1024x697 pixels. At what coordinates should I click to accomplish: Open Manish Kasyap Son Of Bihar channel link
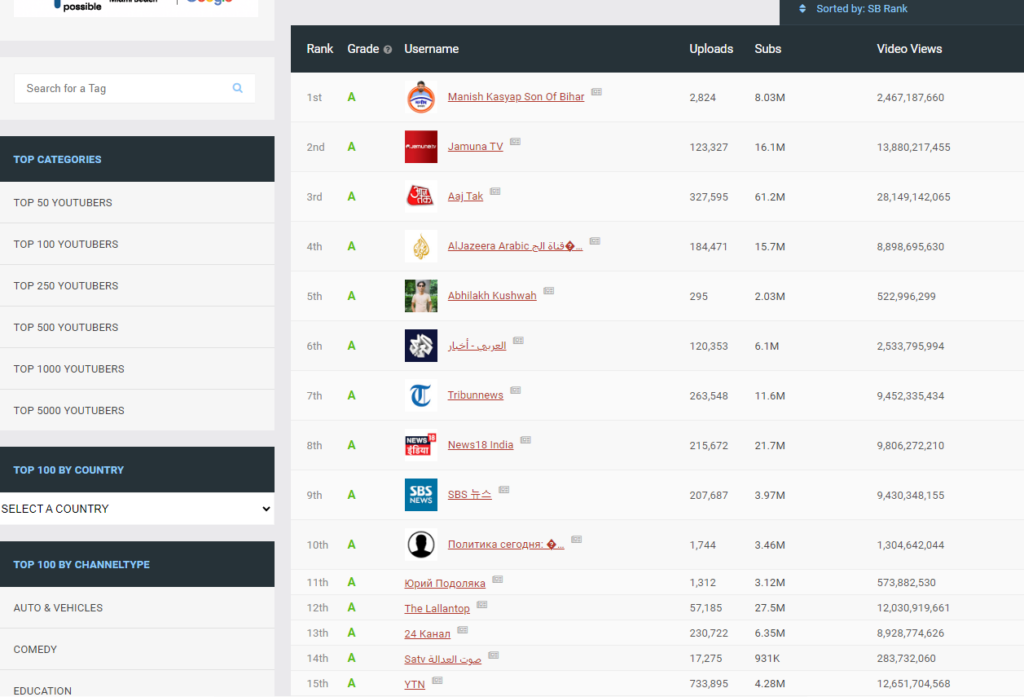(516, 97)
